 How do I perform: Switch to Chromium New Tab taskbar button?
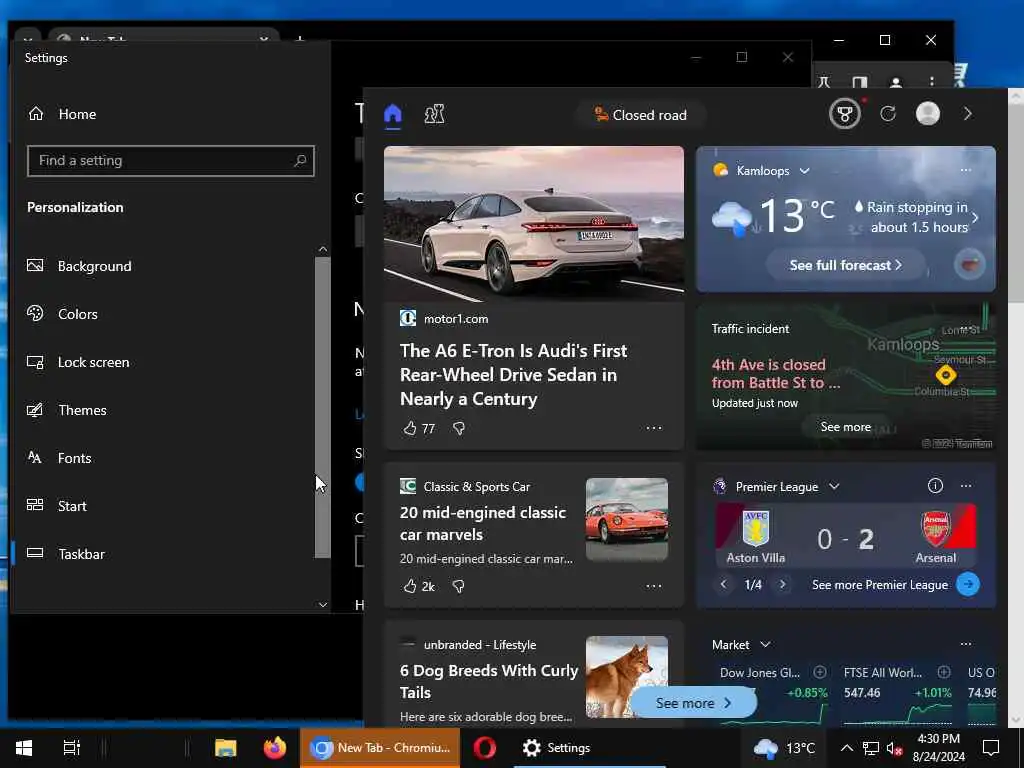pyautogui.click(x=380, y=748)
